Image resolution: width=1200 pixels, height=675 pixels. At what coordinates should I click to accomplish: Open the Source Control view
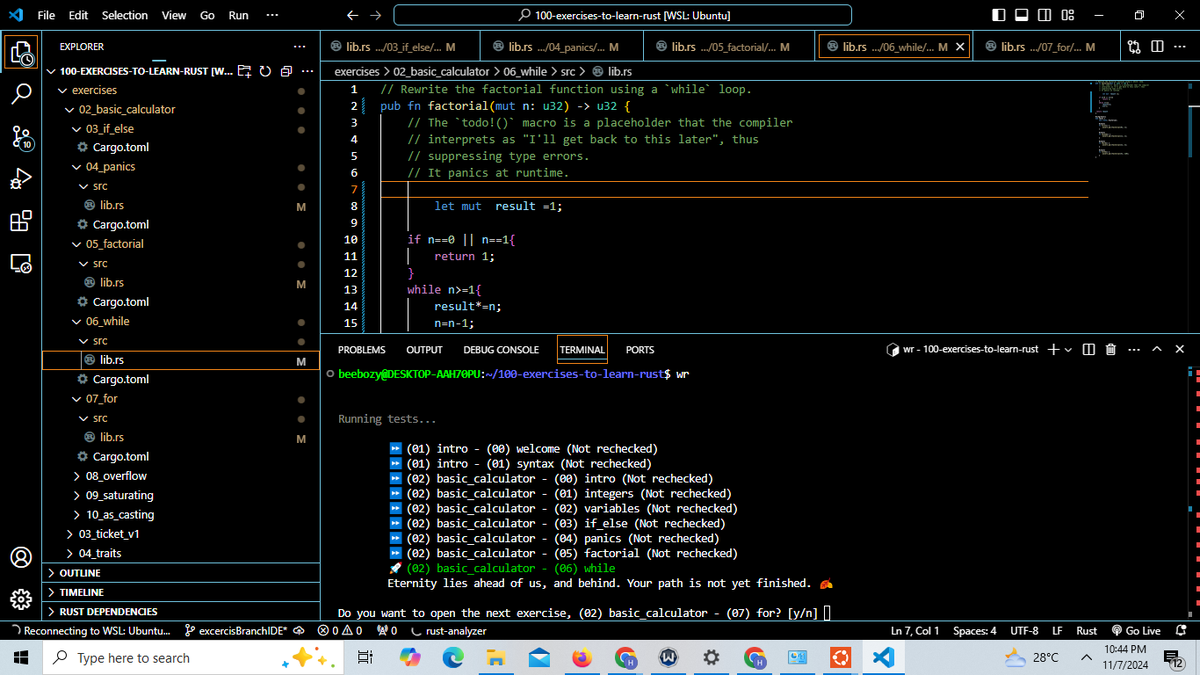point(21,137)
